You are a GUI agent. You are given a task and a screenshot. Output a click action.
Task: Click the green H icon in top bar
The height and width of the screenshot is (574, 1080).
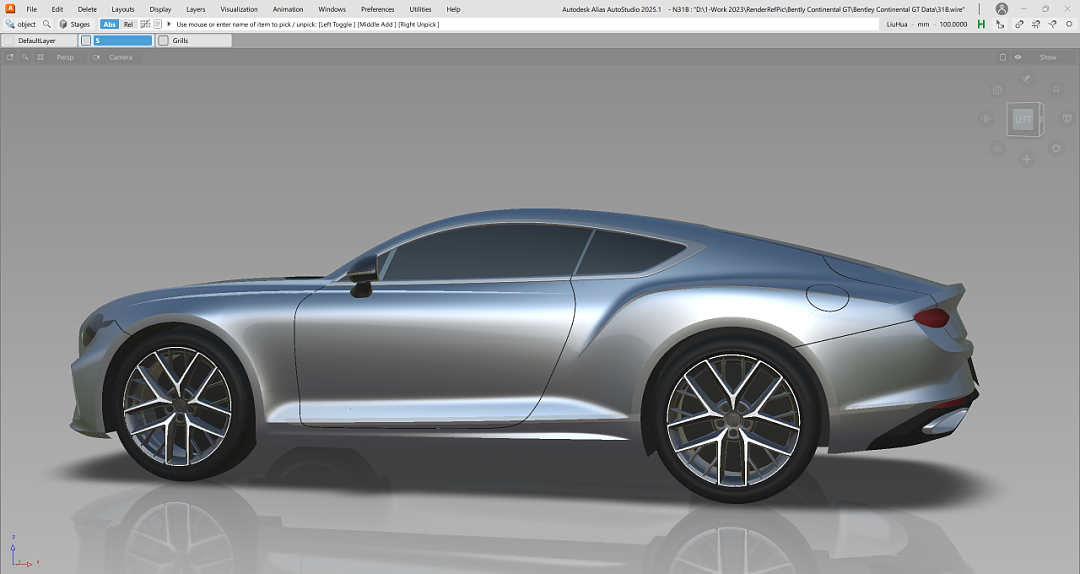point(981,24)
